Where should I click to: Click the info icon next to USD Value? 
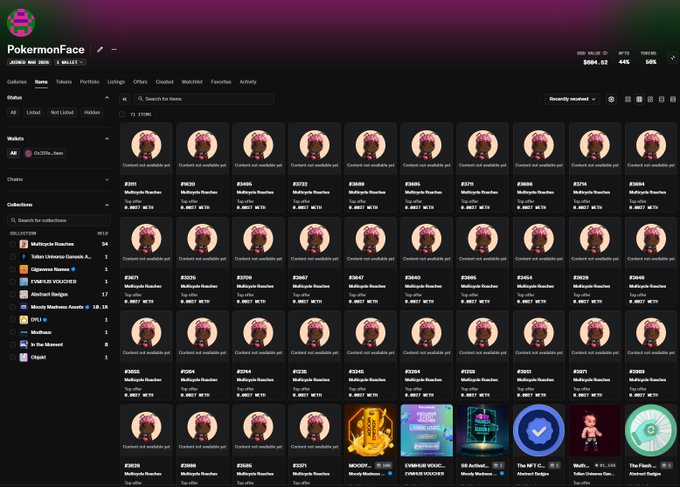coord(605,53)
